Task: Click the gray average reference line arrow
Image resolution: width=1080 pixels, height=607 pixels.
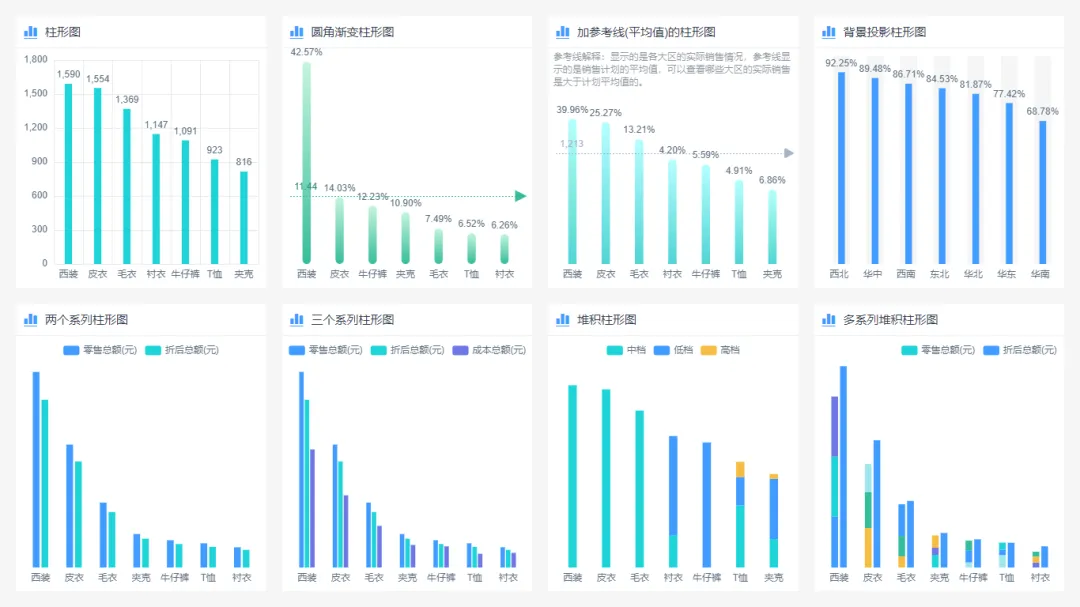Action: 789,153
